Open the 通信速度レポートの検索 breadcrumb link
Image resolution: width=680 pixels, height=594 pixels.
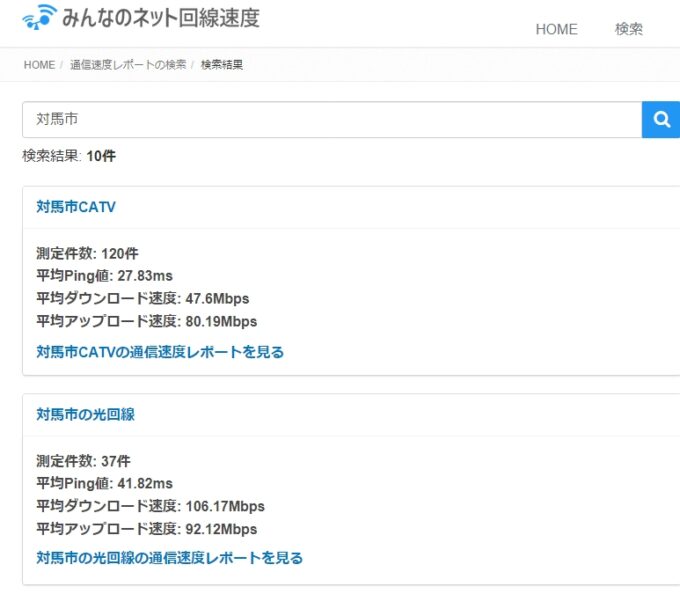pyautogui.click(x=128, y=65)
